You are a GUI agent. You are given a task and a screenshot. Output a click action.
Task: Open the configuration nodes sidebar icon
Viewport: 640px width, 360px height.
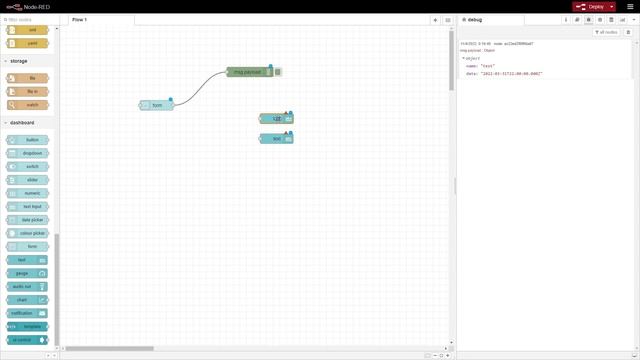point(600,20)
